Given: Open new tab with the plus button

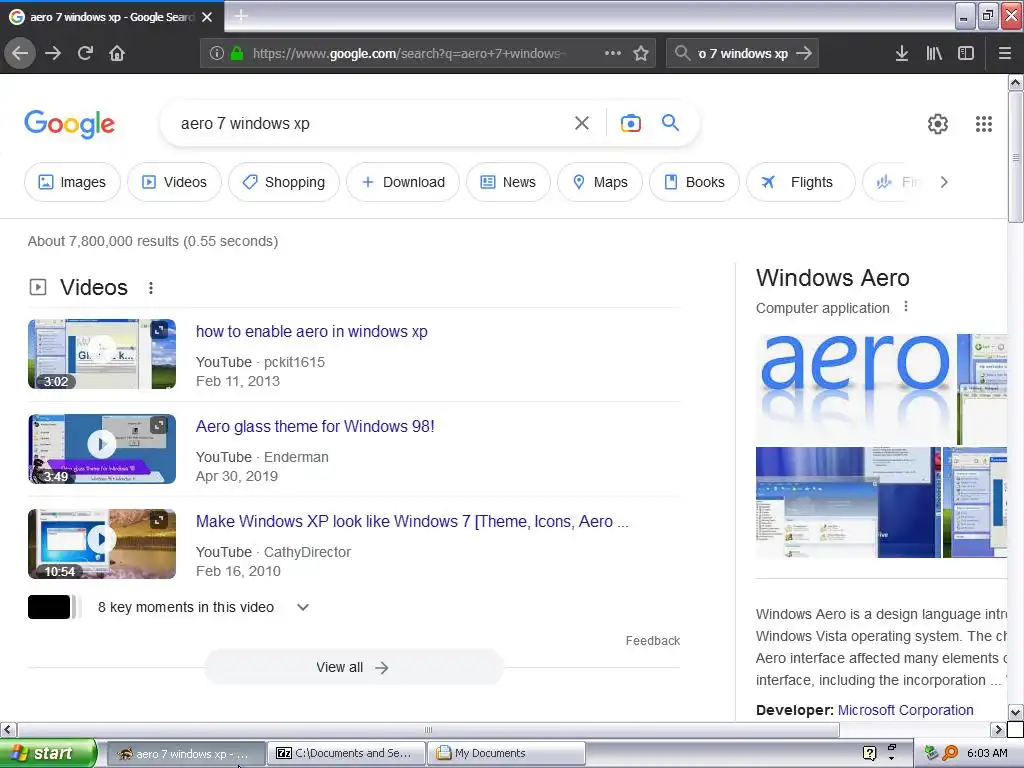Looking at the screenshot, I should (x=241, y=16).
